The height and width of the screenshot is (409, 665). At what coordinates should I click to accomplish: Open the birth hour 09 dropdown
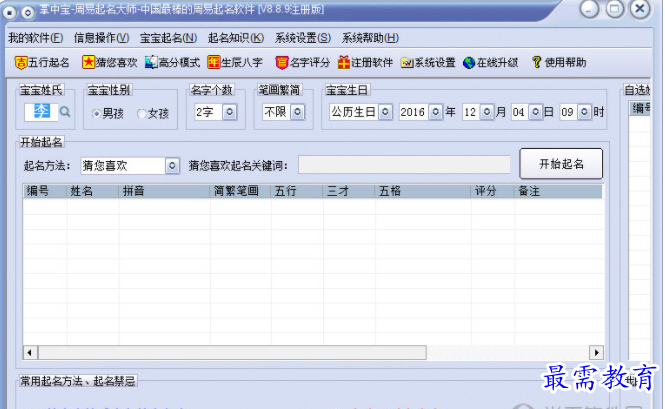tap(584, 112)
